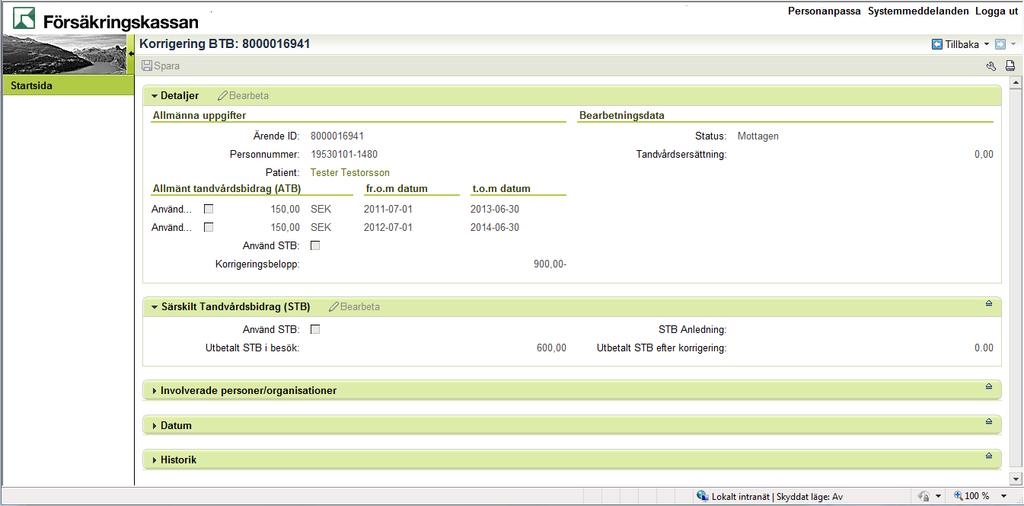Viewport: 1024px width, 506px height.
Task: Click the scrollbar down arrow
Action: (x=1015, y=479)
